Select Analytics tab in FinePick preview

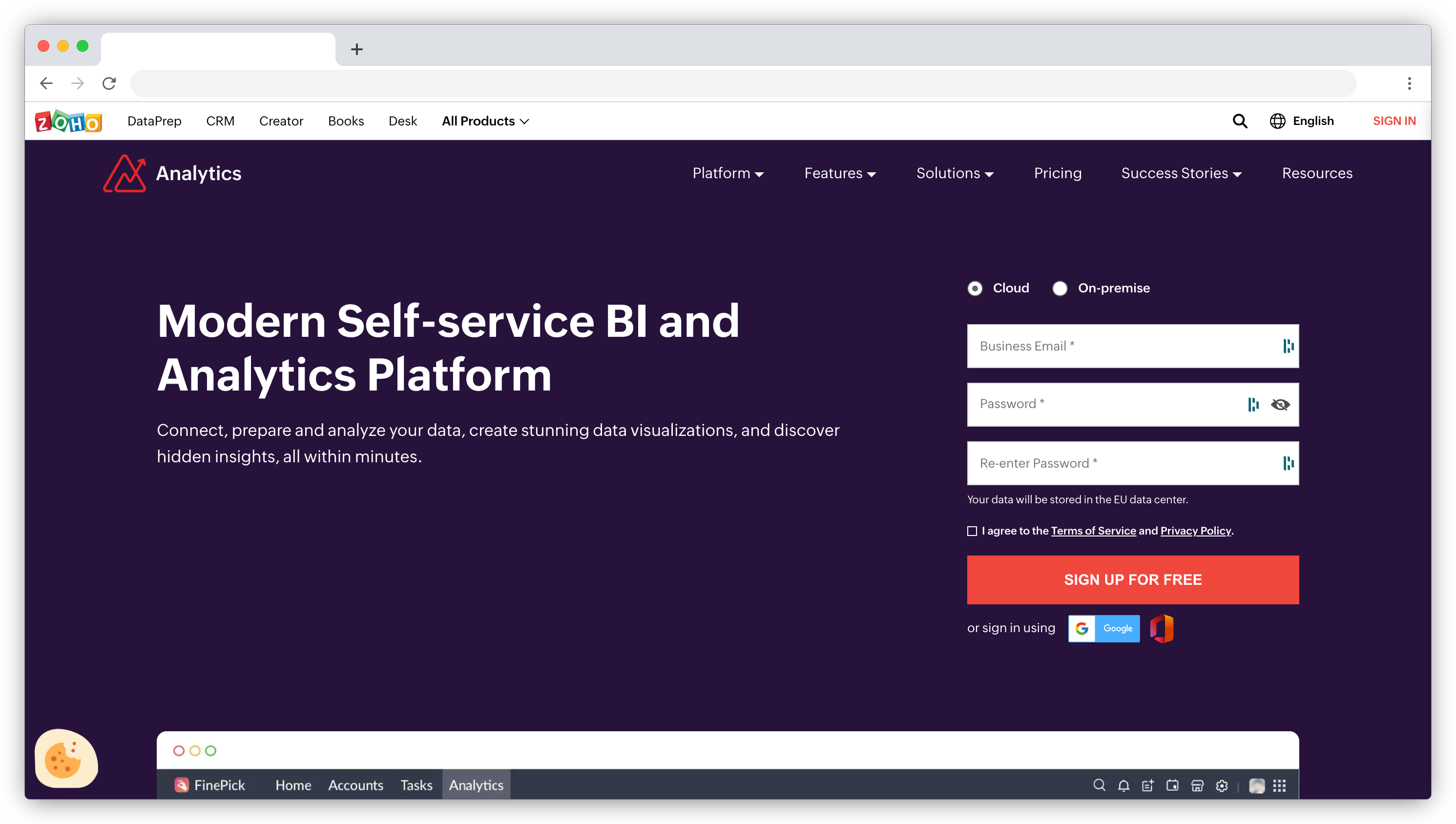click(x=476, y=785)
